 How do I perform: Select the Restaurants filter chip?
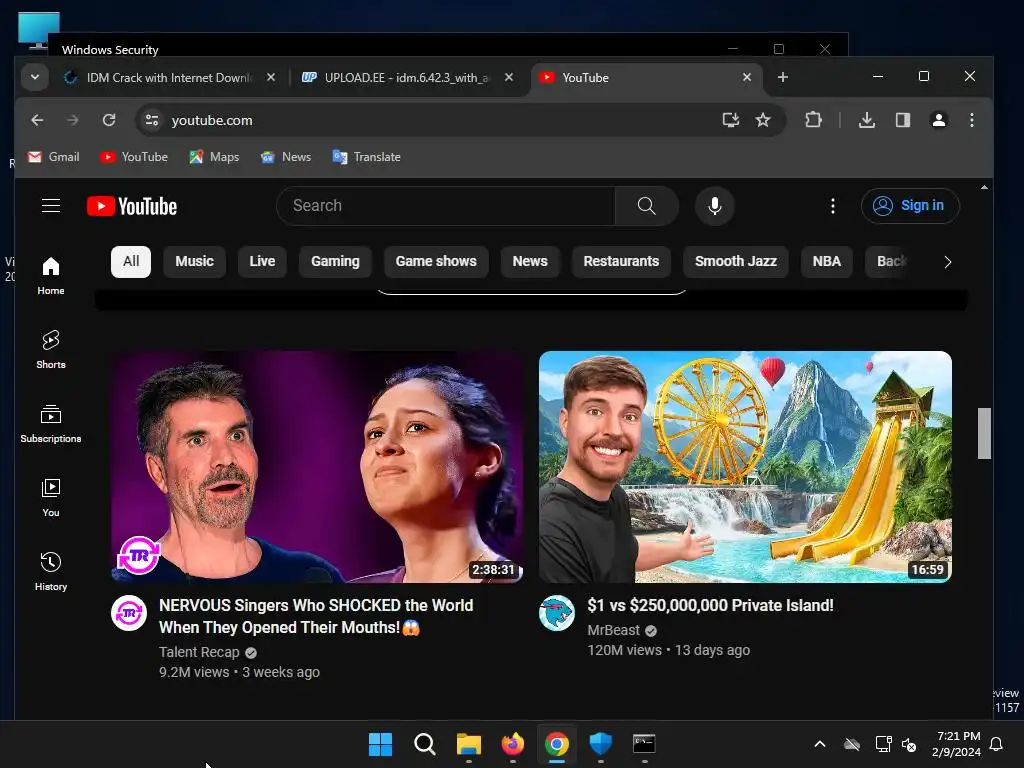621,261
